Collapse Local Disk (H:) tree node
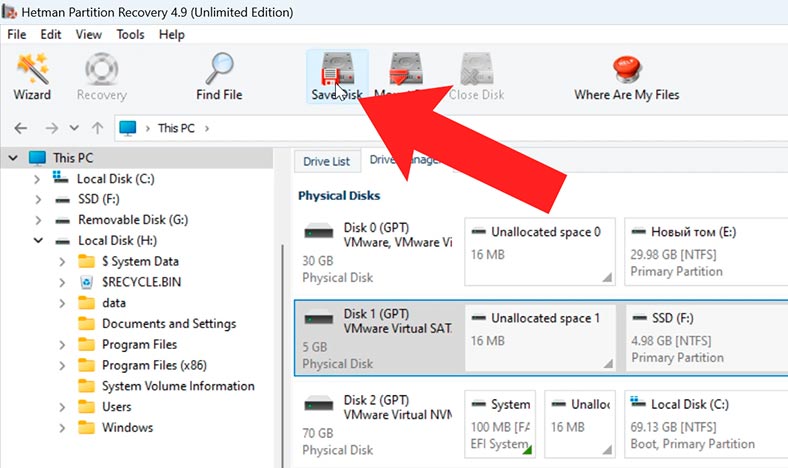 [x=38, y=241]
